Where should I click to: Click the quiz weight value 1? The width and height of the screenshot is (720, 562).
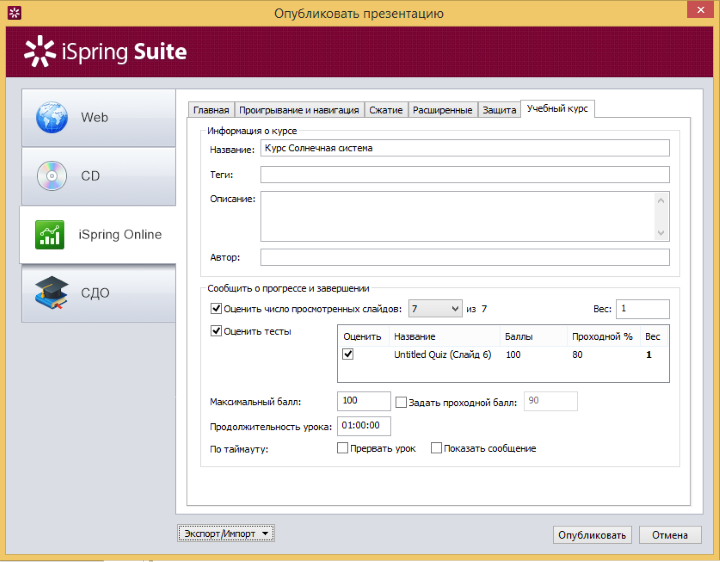[649, 354]
